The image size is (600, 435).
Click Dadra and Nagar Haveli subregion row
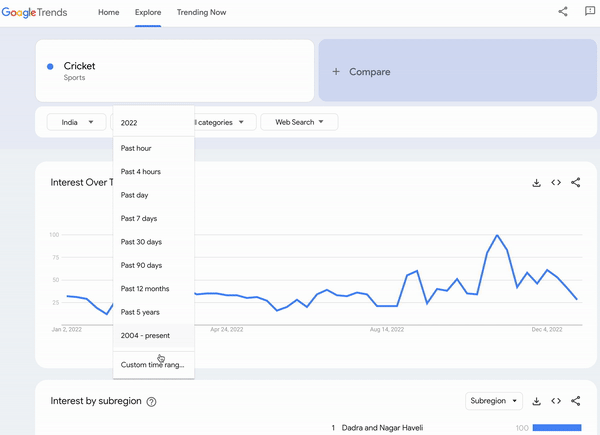click(x=456, y=428)
